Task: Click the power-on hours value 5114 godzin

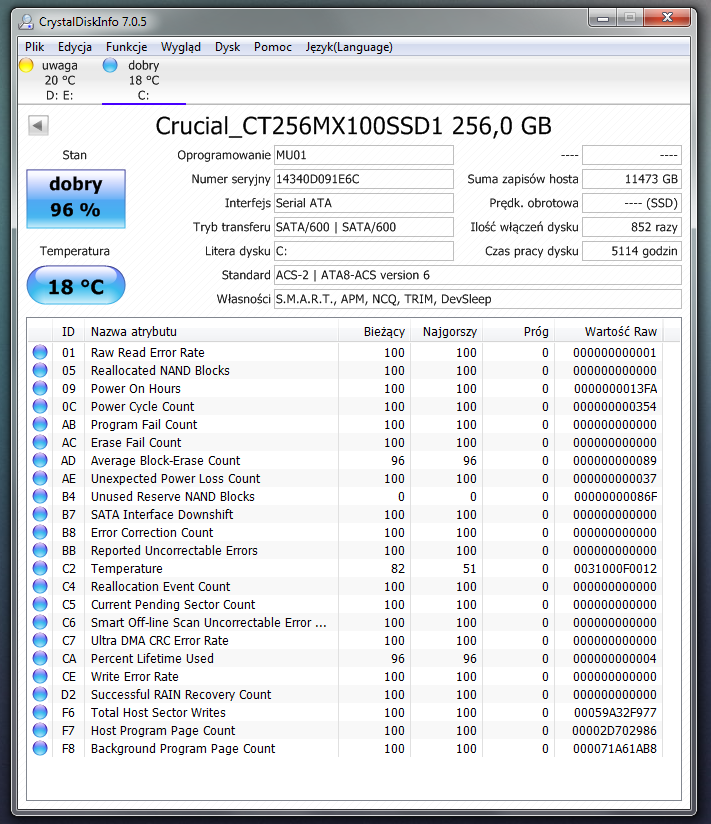Action: pyautogui.click(x=632, y=251)
